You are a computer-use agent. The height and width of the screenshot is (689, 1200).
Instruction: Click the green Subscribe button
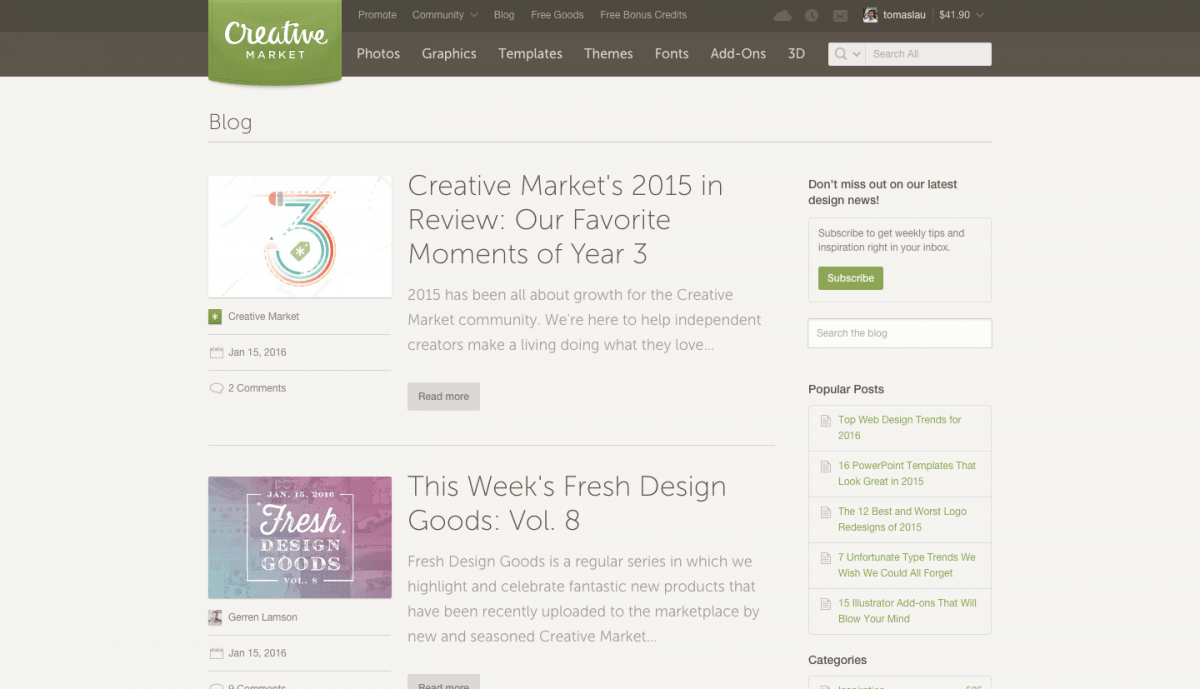(850, 278)
